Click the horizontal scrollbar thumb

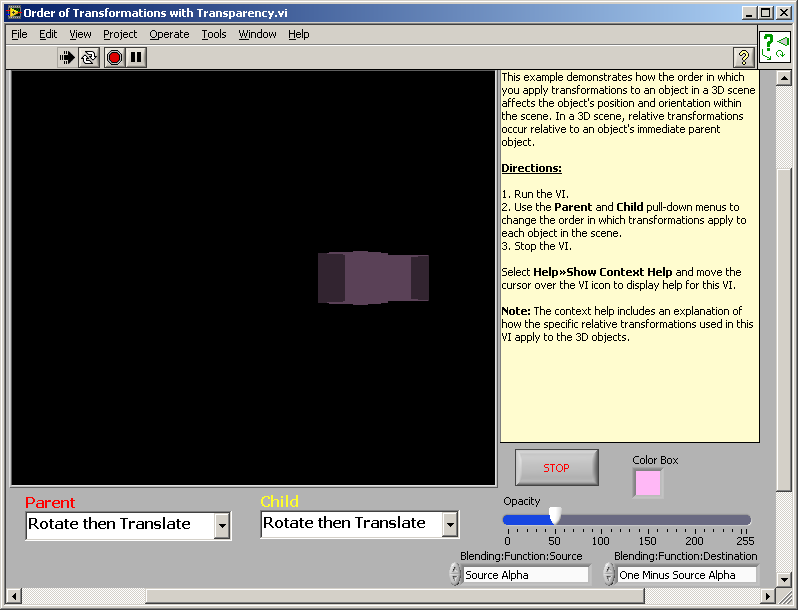click(395, 596)
